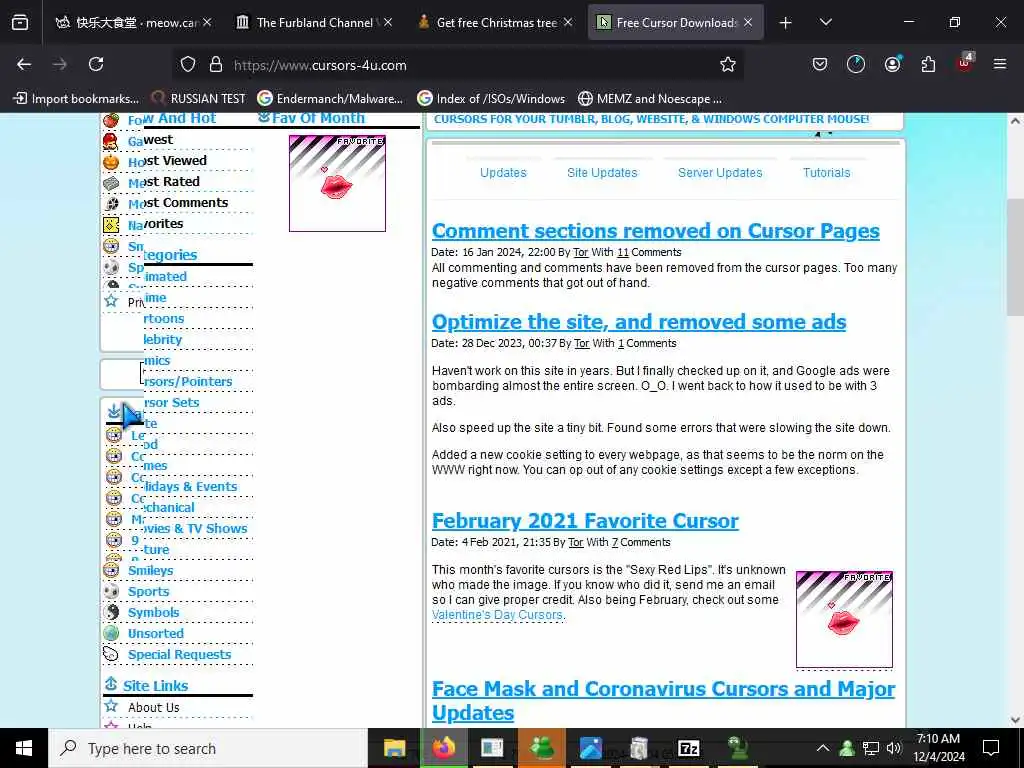Open the Holidays & Events category
The image size is (1024, 768).
point(191,486)
